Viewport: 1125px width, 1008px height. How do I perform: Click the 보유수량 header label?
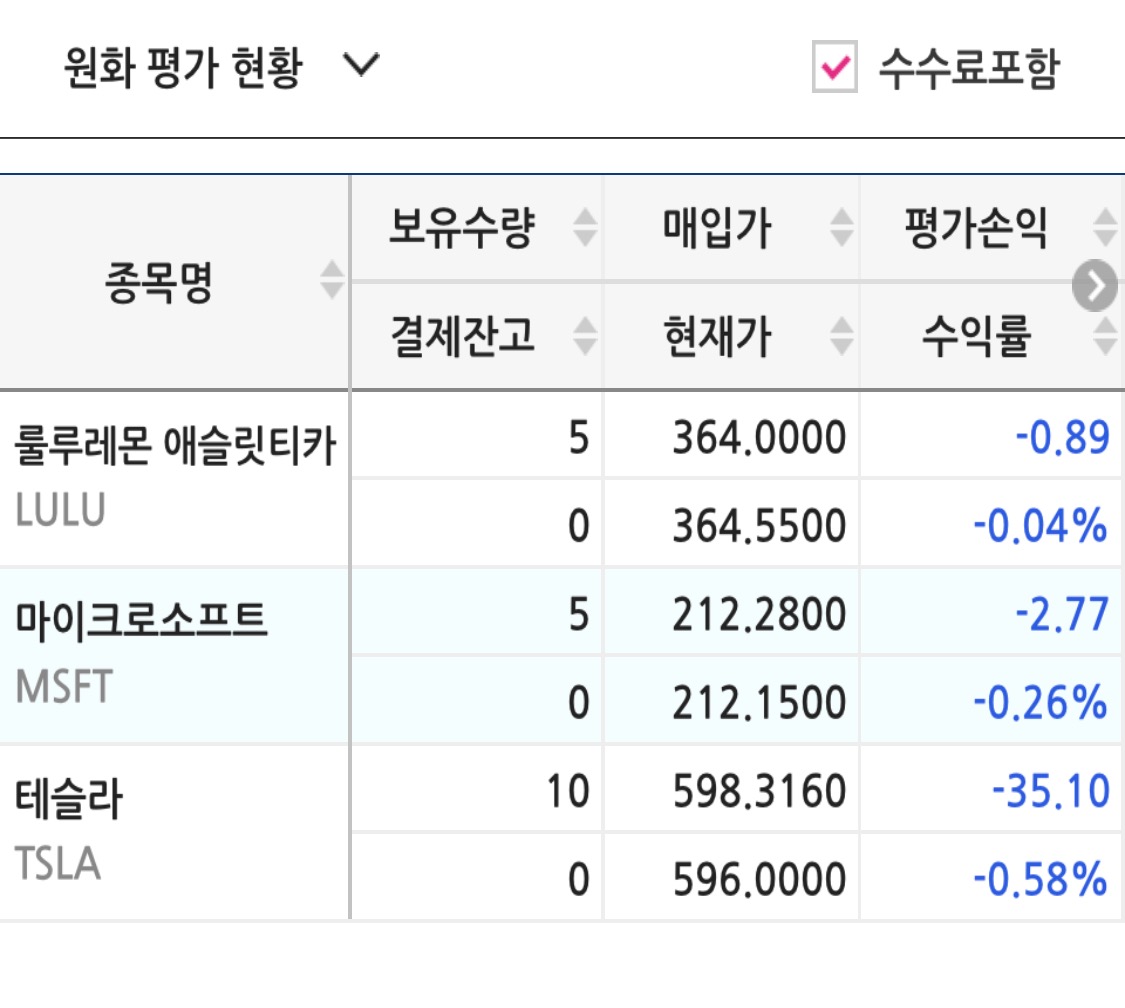tap(461, 227)
